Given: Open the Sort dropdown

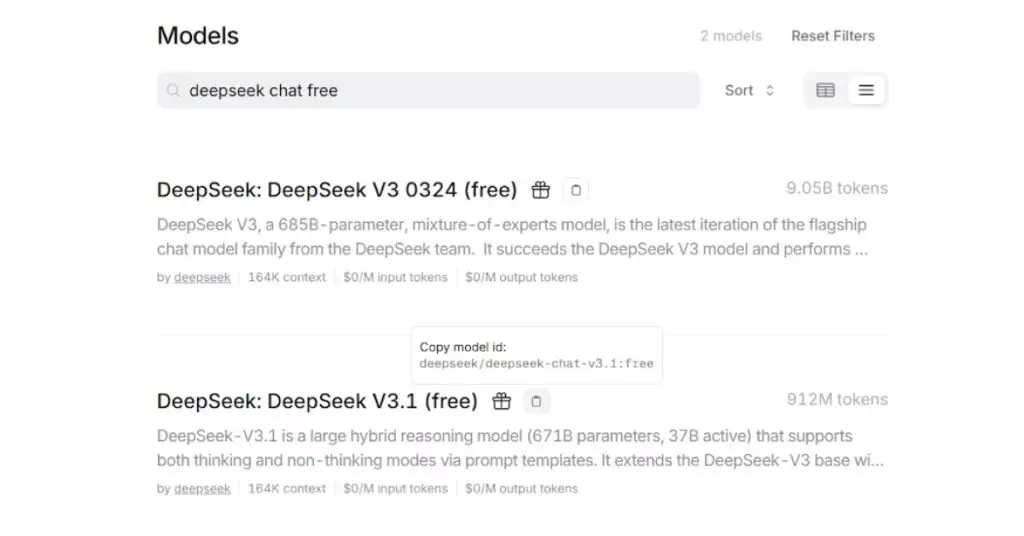Looking at the screenshot, I should coord(750,90).
